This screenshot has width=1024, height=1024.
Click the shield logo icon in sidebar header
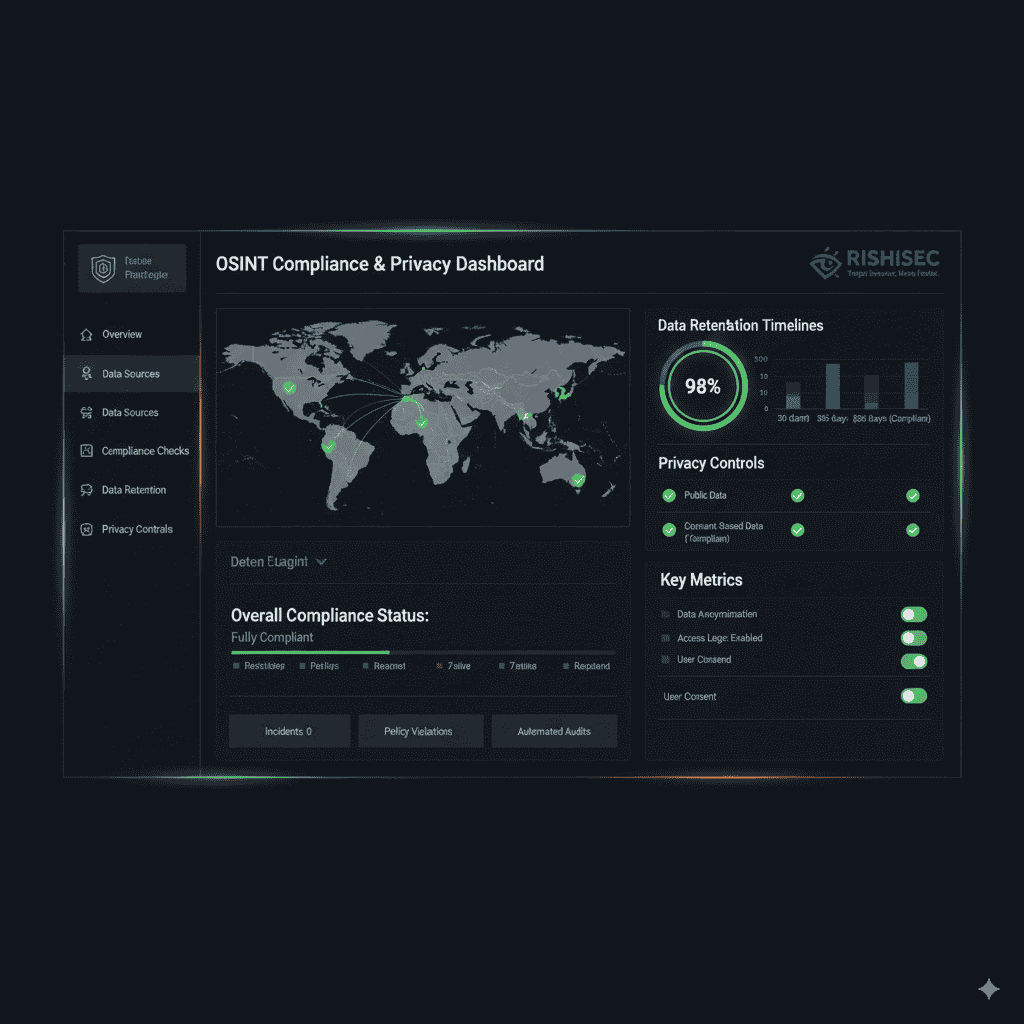(x=103, y=267)
